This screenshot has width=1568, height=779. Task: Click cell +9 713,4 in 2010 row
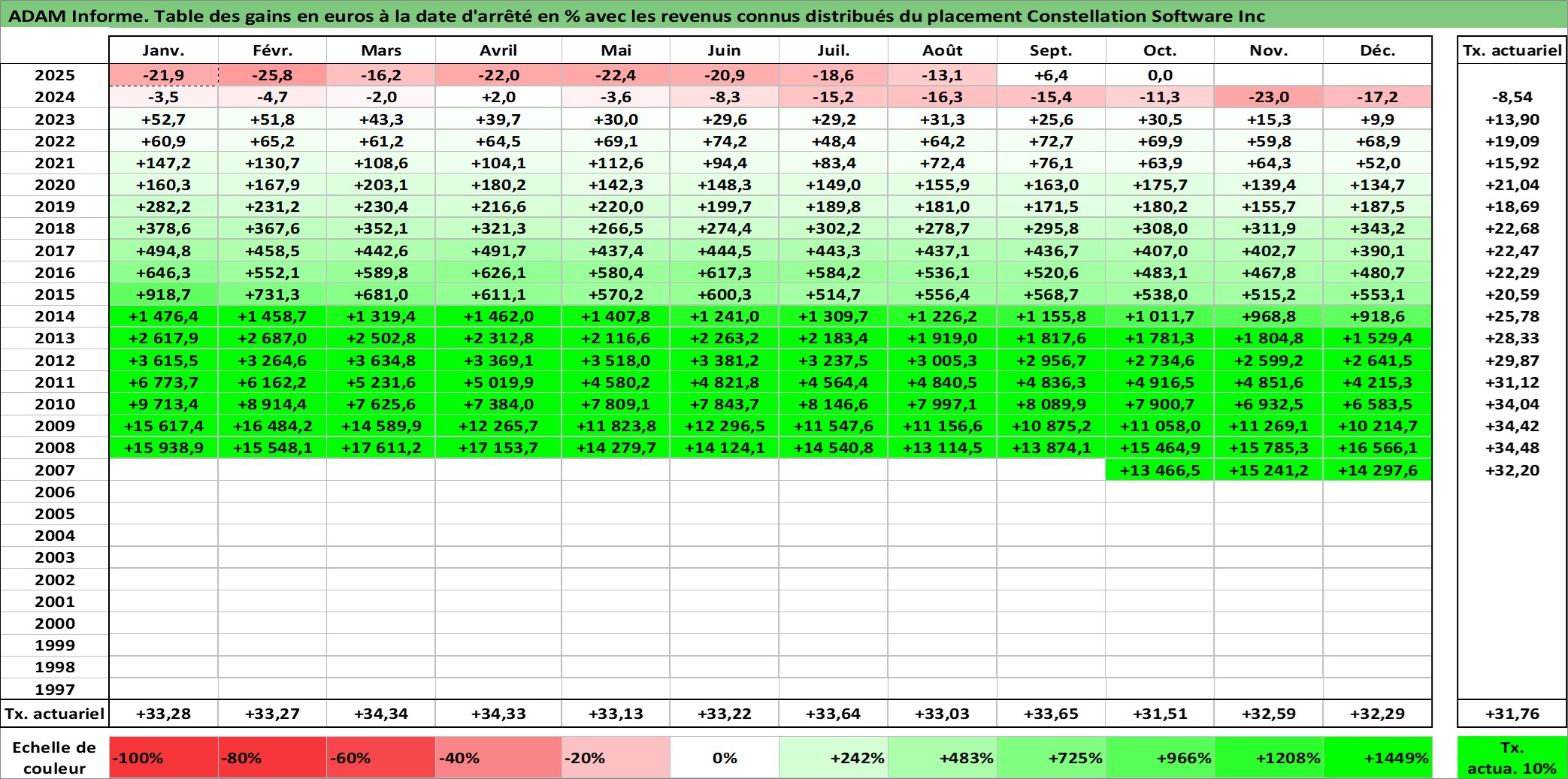click(x=164, y=404)
